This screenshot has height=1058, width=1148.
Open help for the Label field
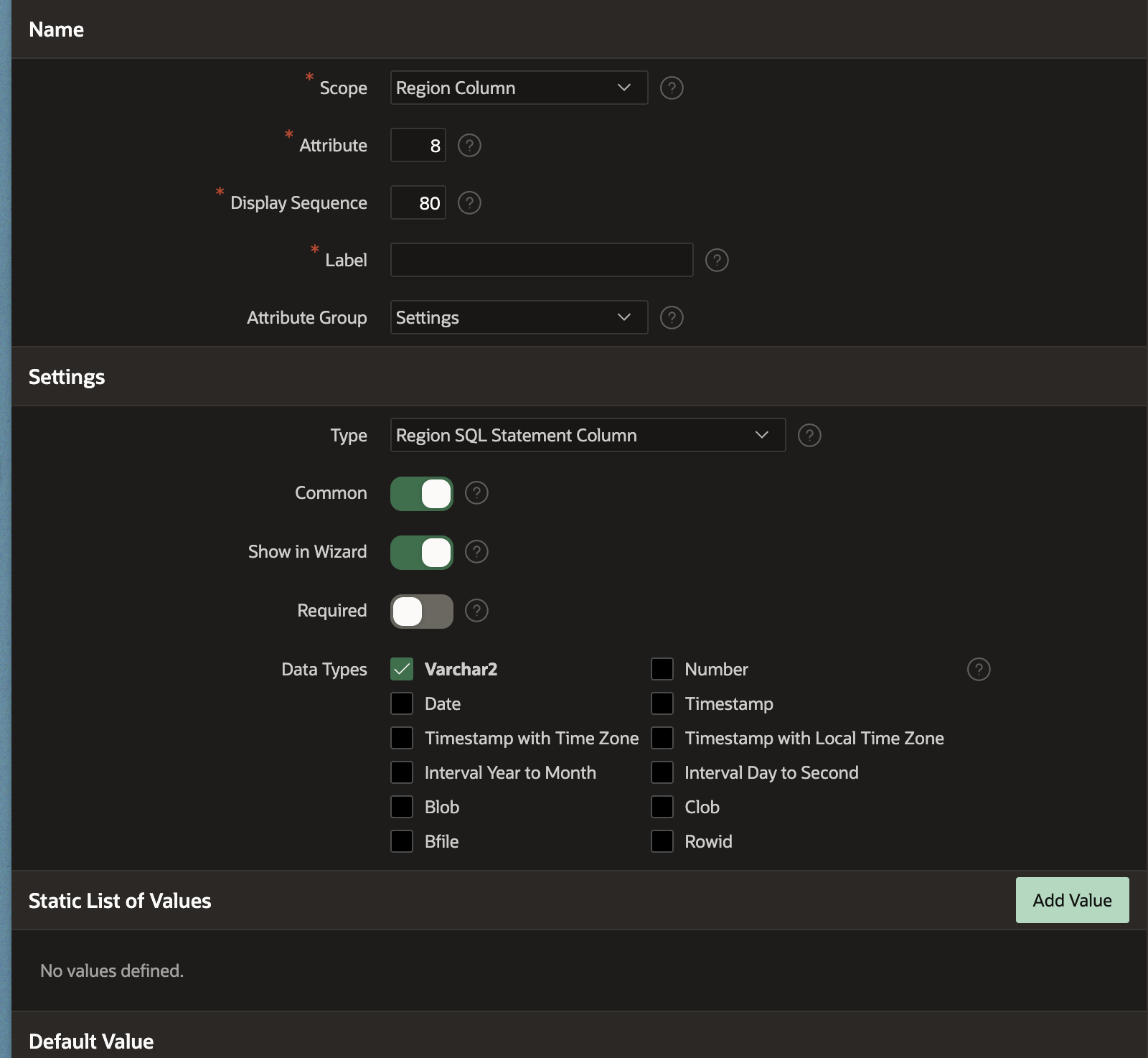[x=717, y=260]
